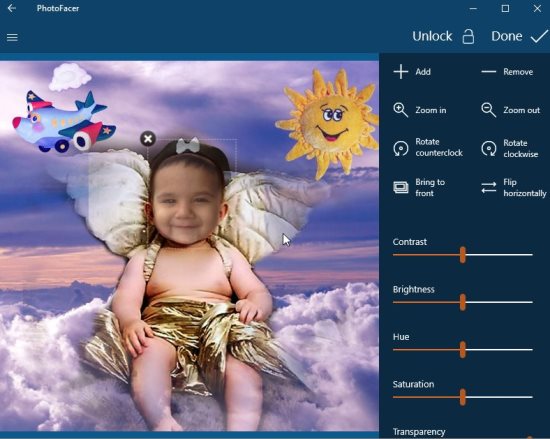This screenshot has height=439, width=550.
Task: Click the Zoom out magnifier icon
Action: [488, 110]
